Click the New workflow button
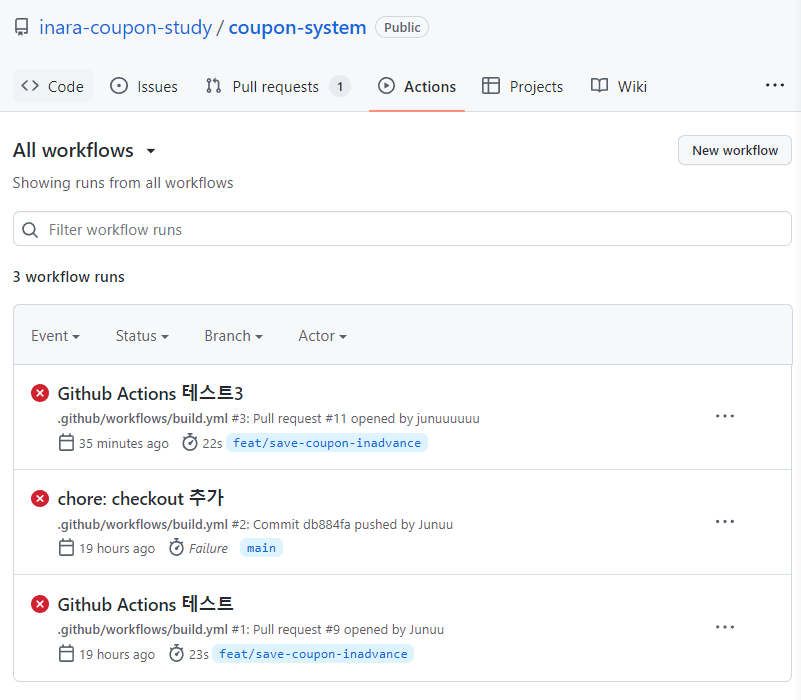 [x=735, y=150]
